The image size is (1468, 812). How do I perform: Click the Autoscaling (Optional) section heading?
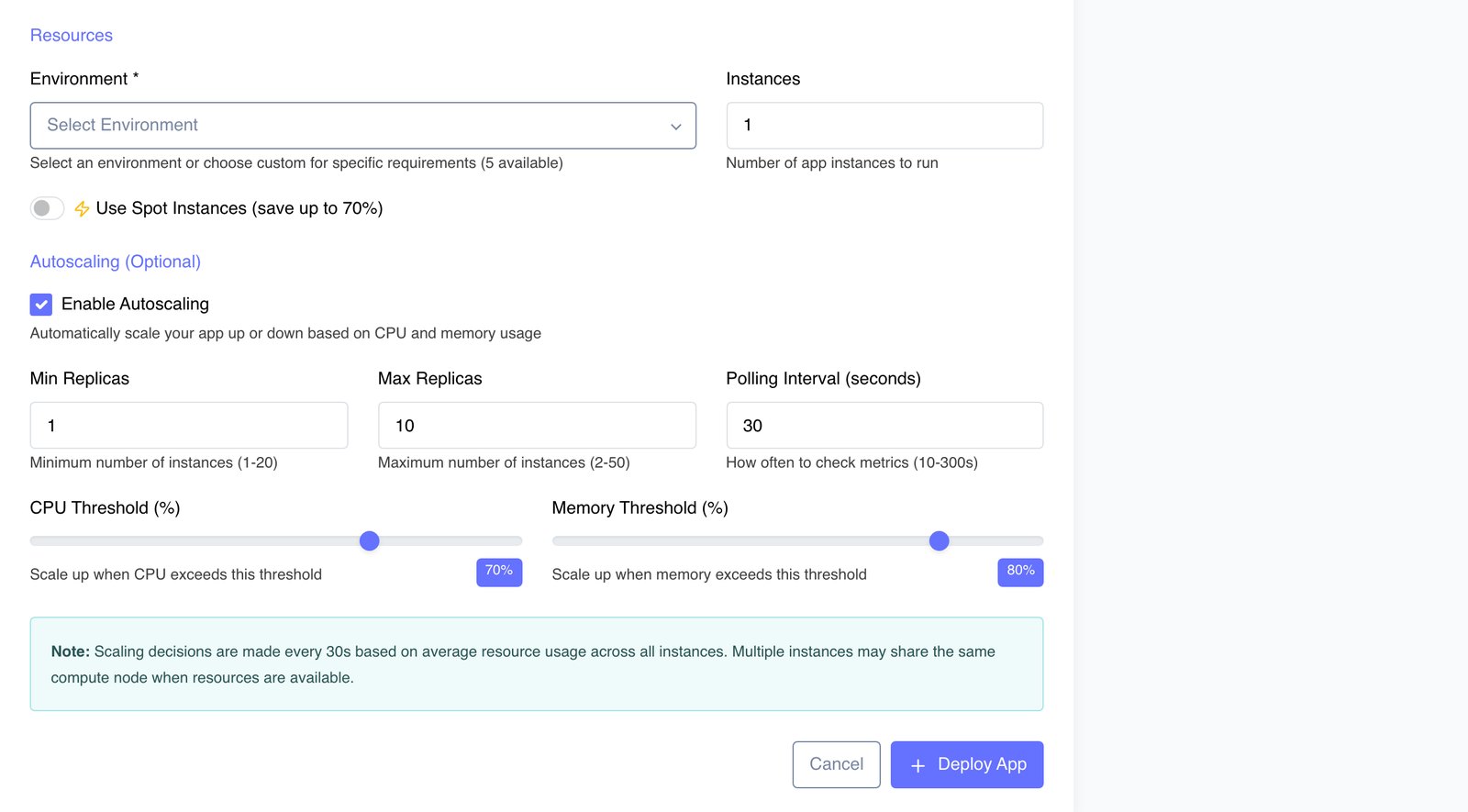click(x=116, y=261)
